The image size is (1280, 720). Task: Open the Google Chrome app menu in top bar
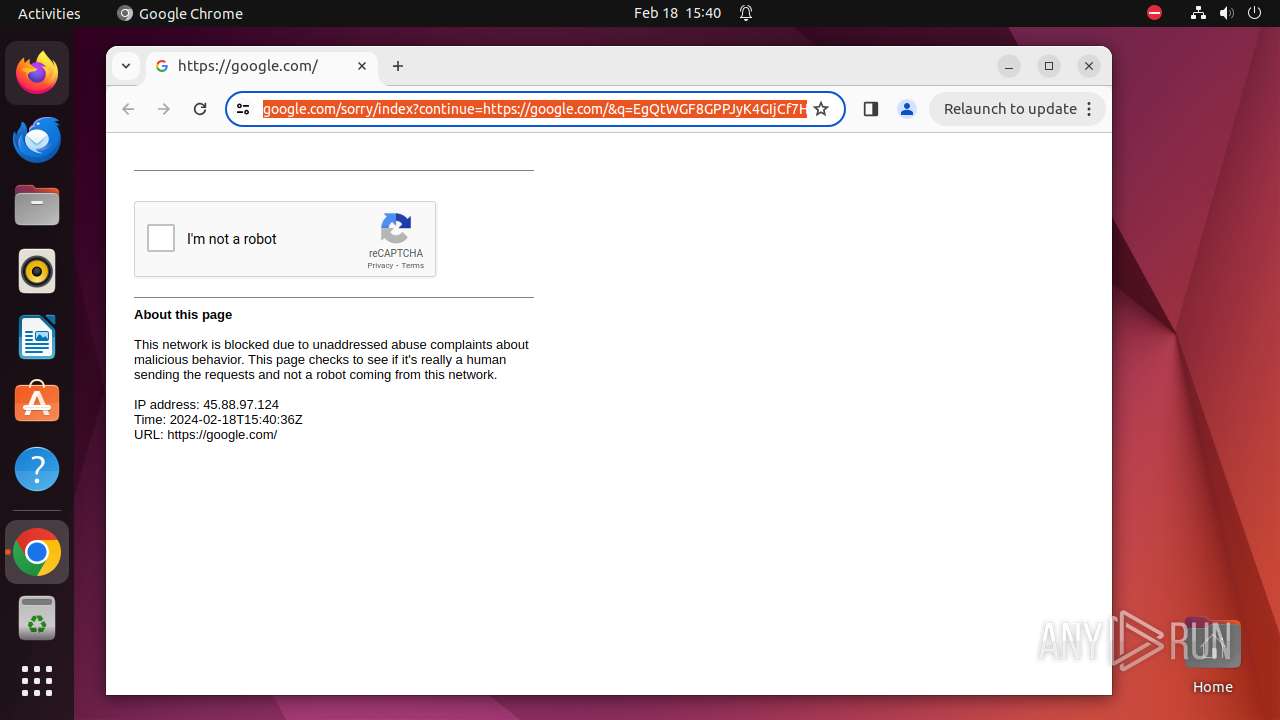coord(180,13)
